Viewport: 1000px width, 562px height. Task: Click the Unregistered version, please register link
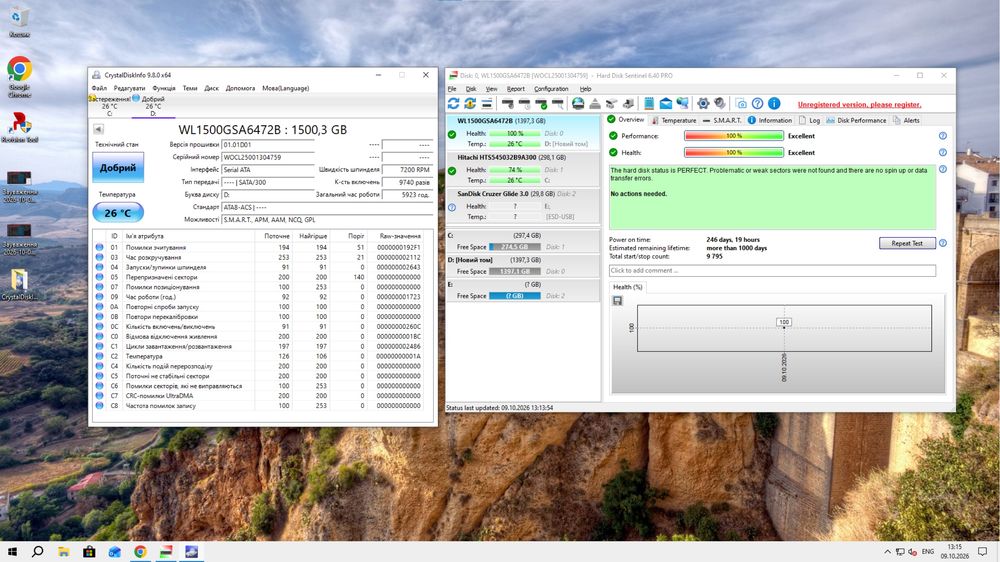[859, 105]
